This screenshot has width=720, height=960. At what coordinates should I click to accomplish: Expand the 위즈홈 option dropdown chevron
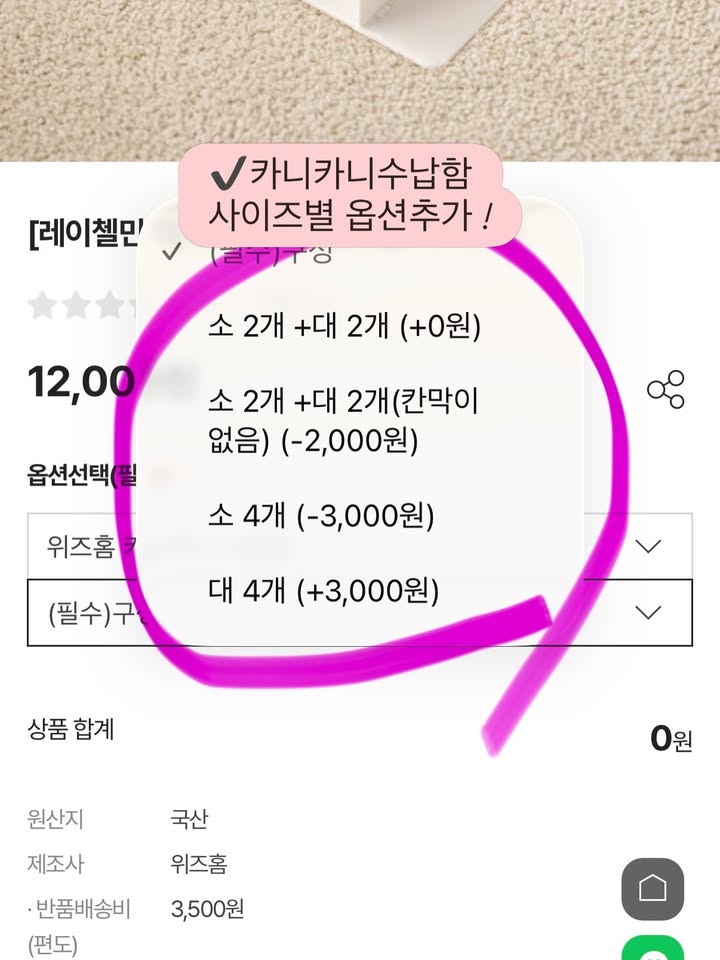pyautogui.click(x=648, y=546)
